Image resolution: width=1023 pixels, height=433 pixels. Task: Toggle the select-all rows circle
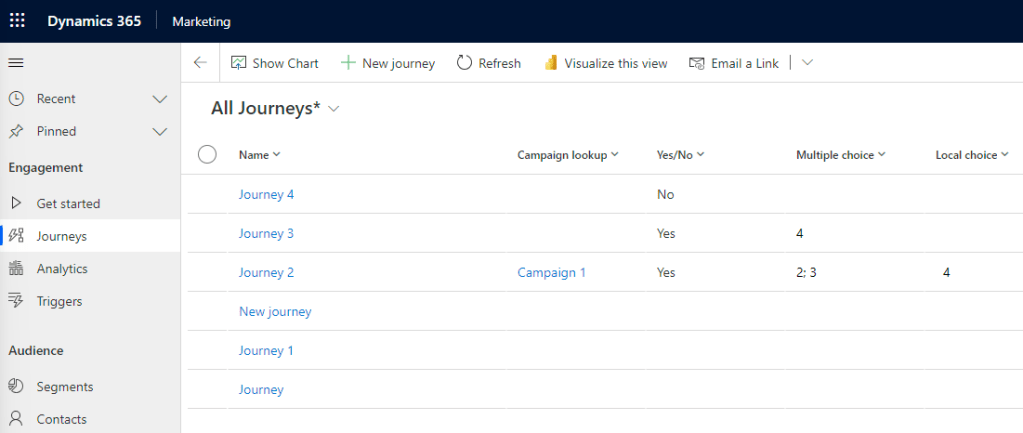(207, 155)
